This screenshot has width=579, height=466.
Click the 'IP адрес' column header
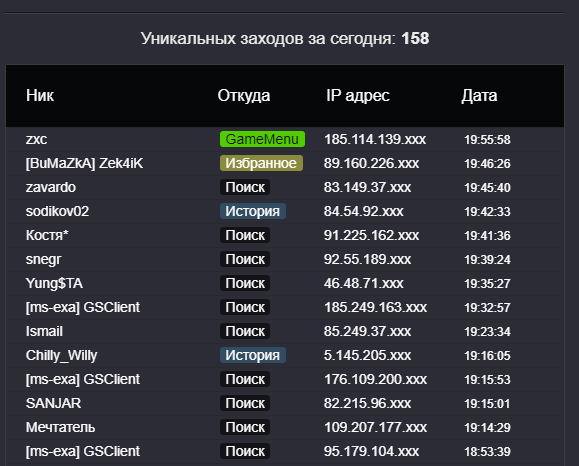pos(357,96)
